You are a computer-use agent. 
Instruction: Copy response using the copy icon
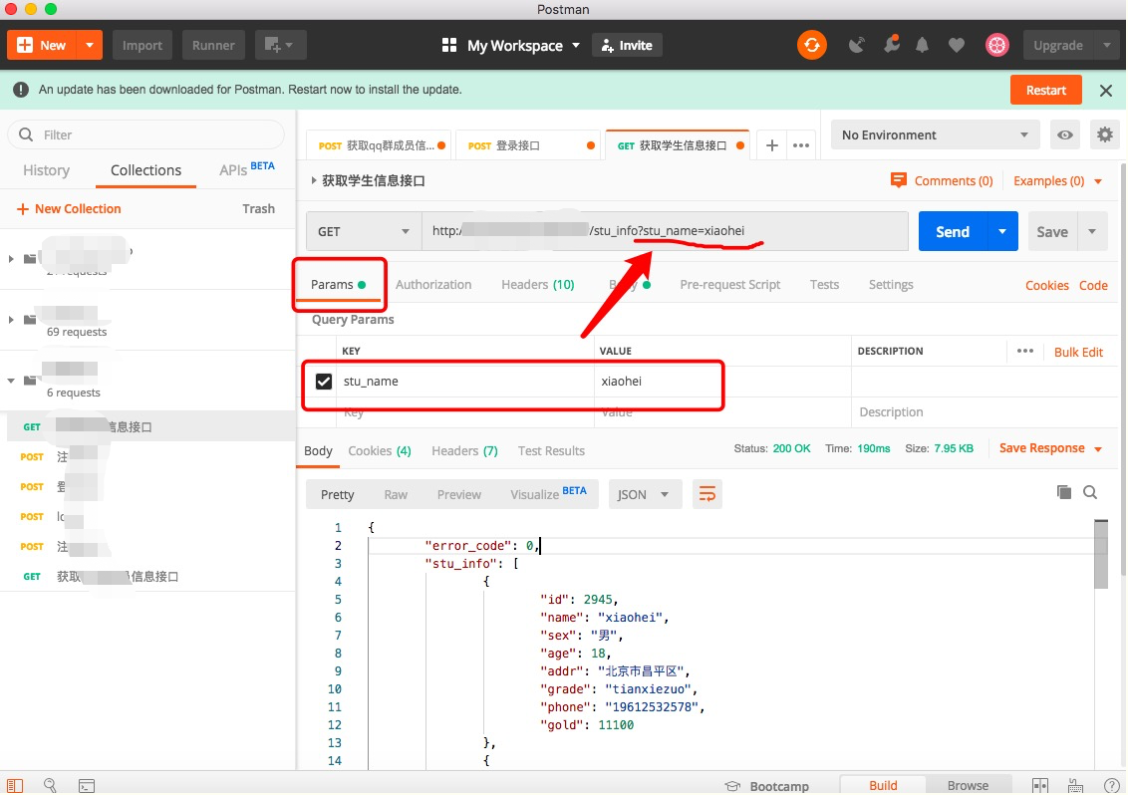point(1064,492)
